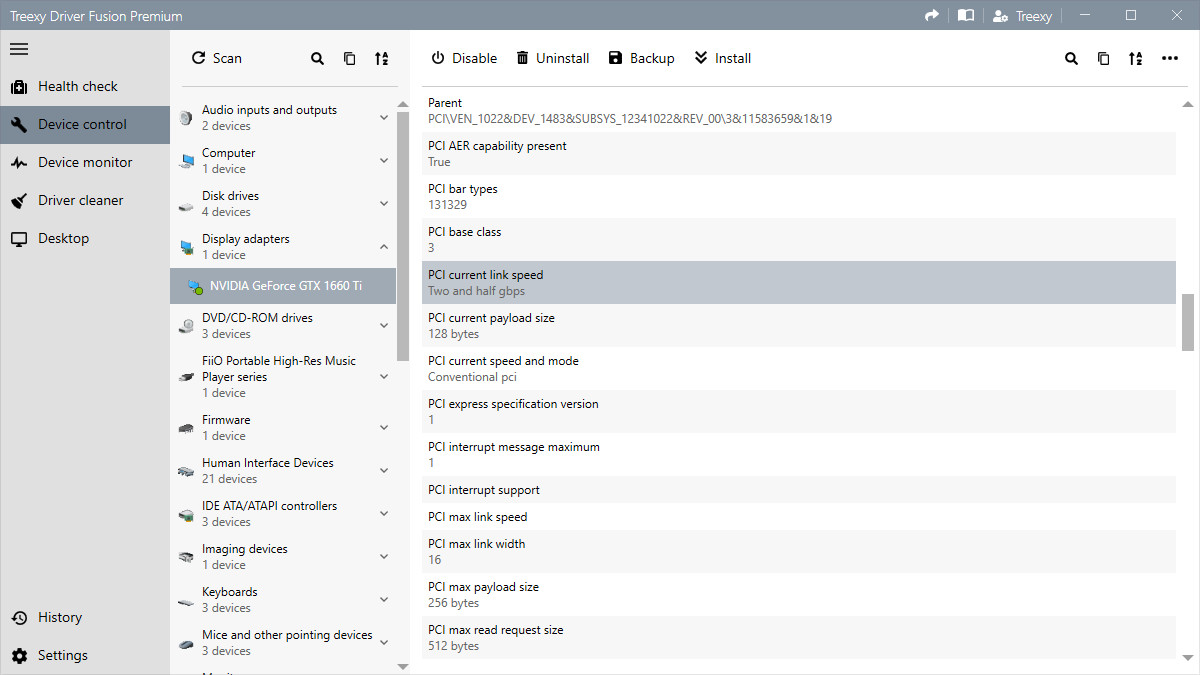Uninstall the selected device driver
1200x675 pixels.
(x=553, y=58)
